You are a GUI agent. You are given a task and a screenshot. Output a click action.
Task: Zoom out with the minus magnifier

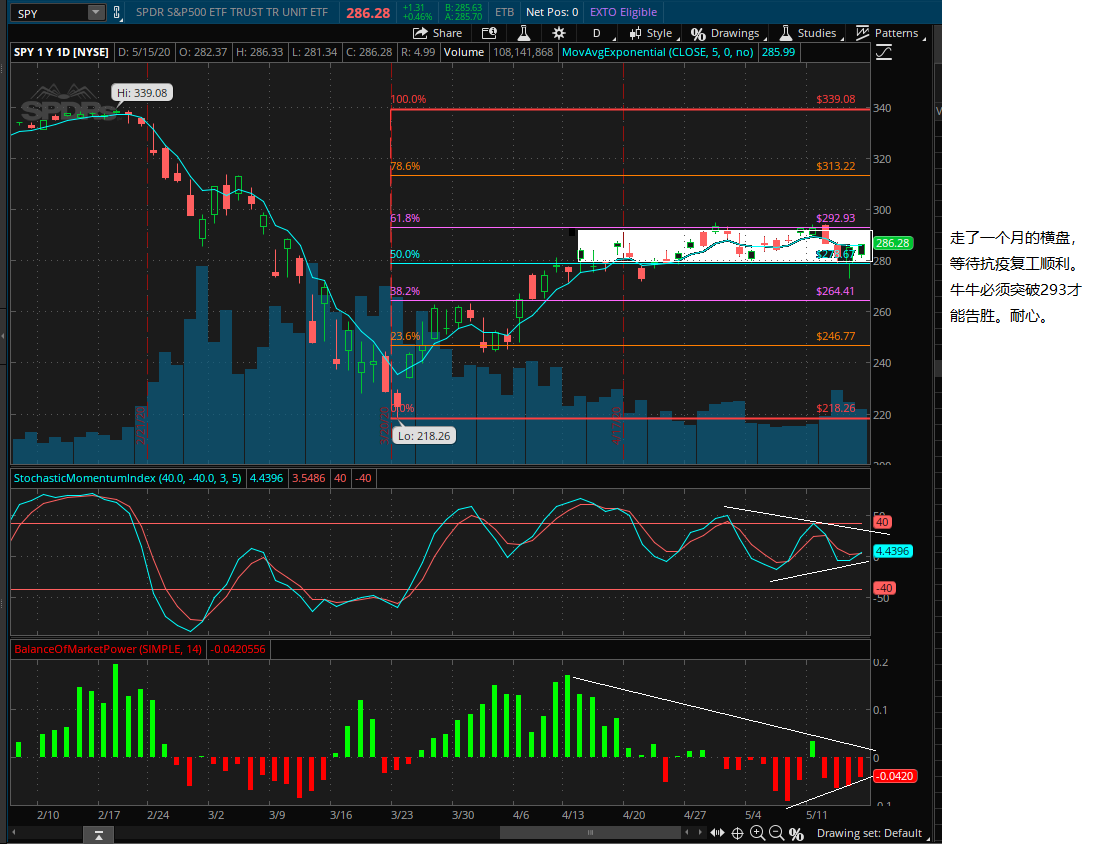tap(776, 833)
